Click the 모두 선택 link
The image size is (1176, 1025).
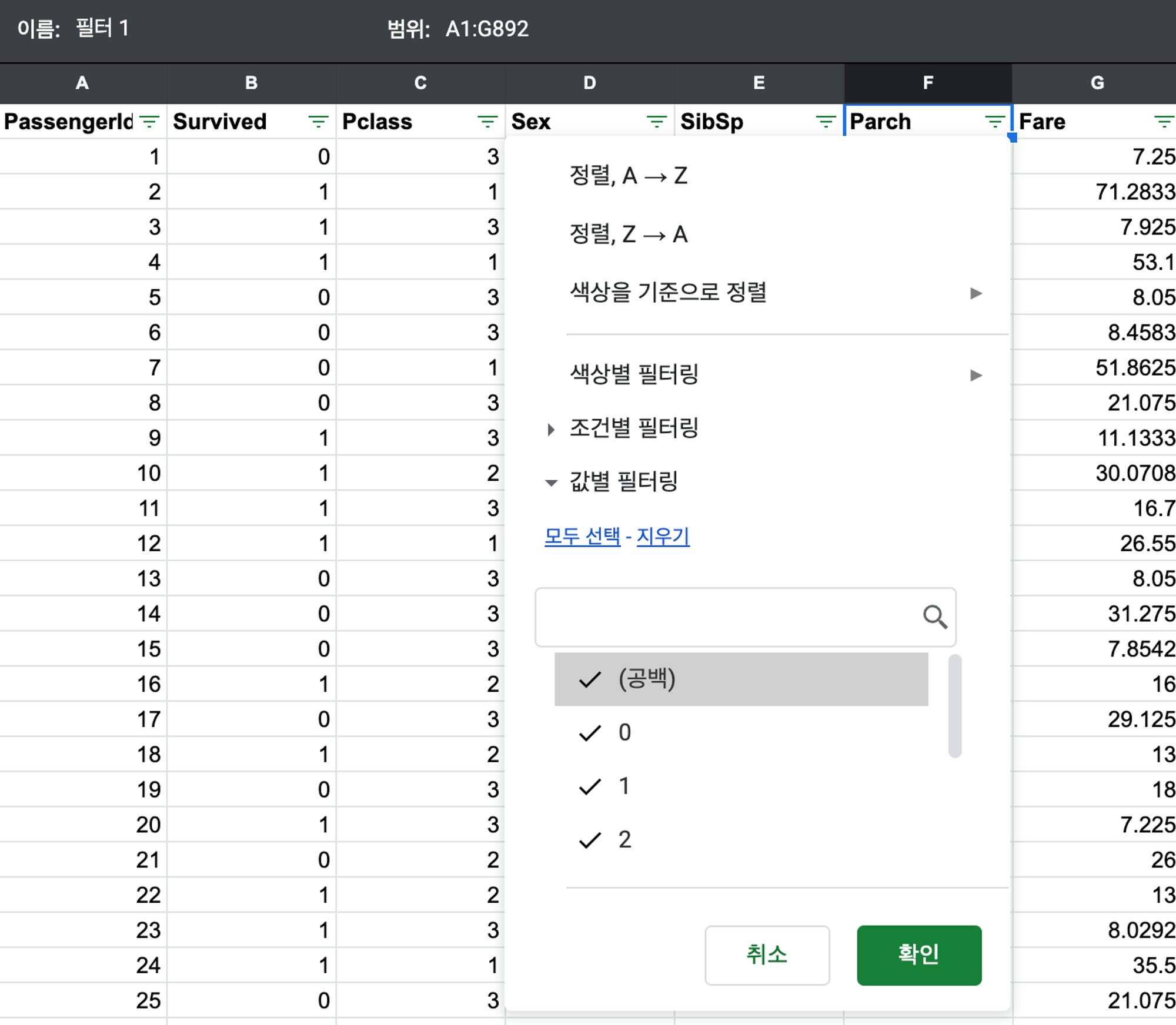582,537
